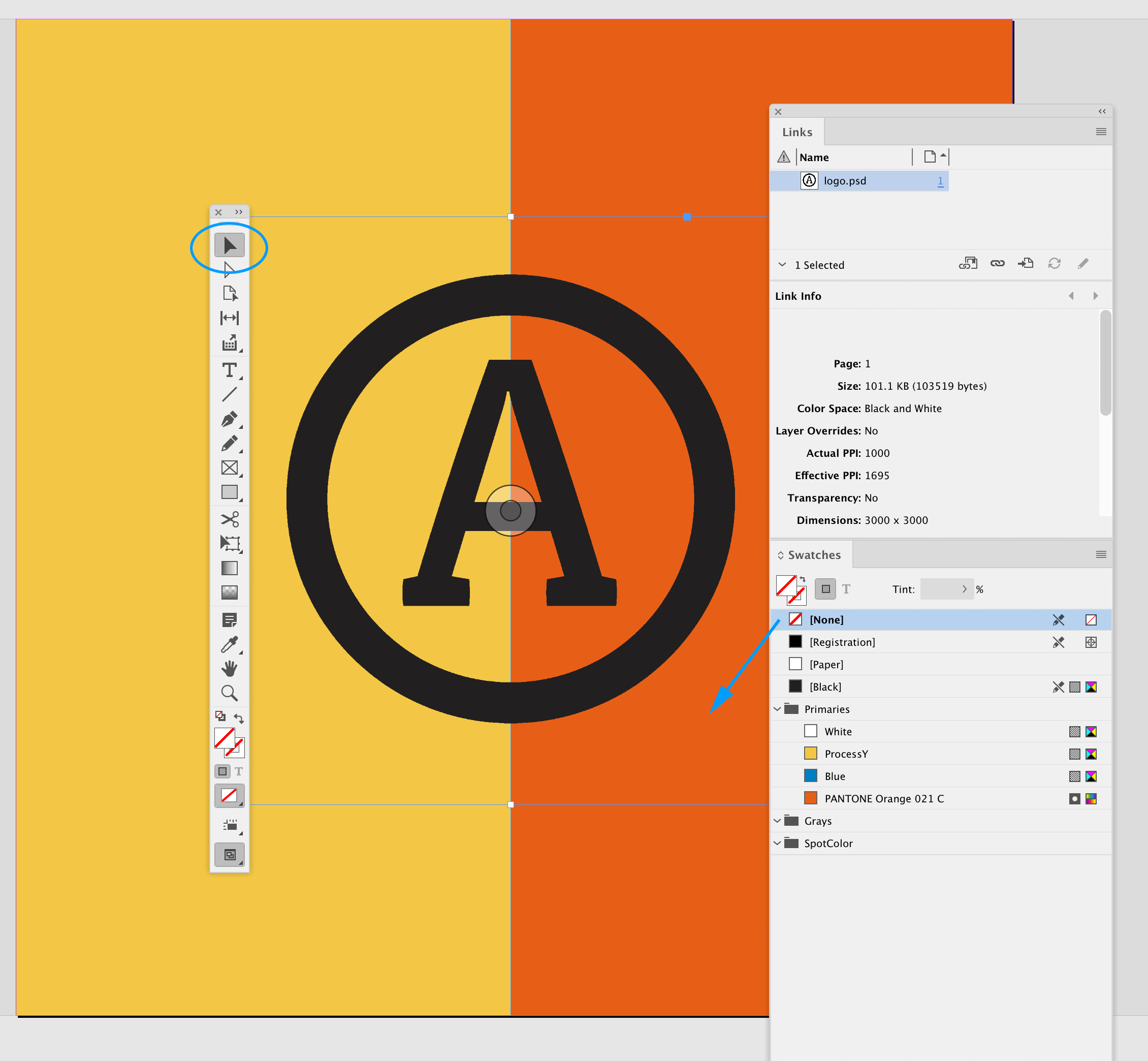Toggle Formatting affects text in Swatches panel
Viewport: 1148px width, 1061px height.
pos(847,588)
